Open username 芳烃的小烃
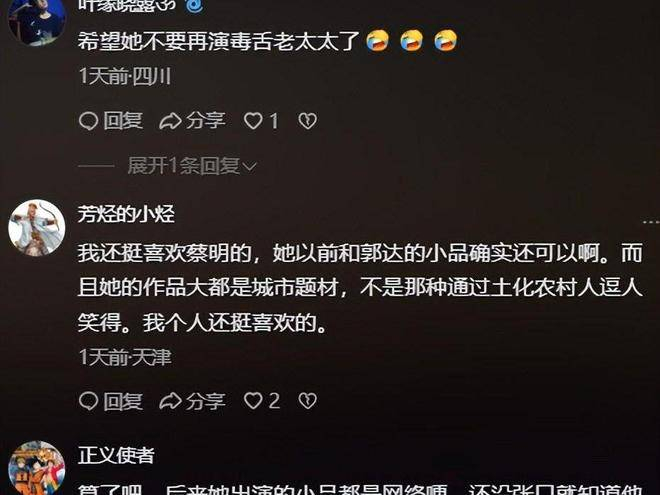The width and height of the screenshot is (660, 495). [126, 214]
